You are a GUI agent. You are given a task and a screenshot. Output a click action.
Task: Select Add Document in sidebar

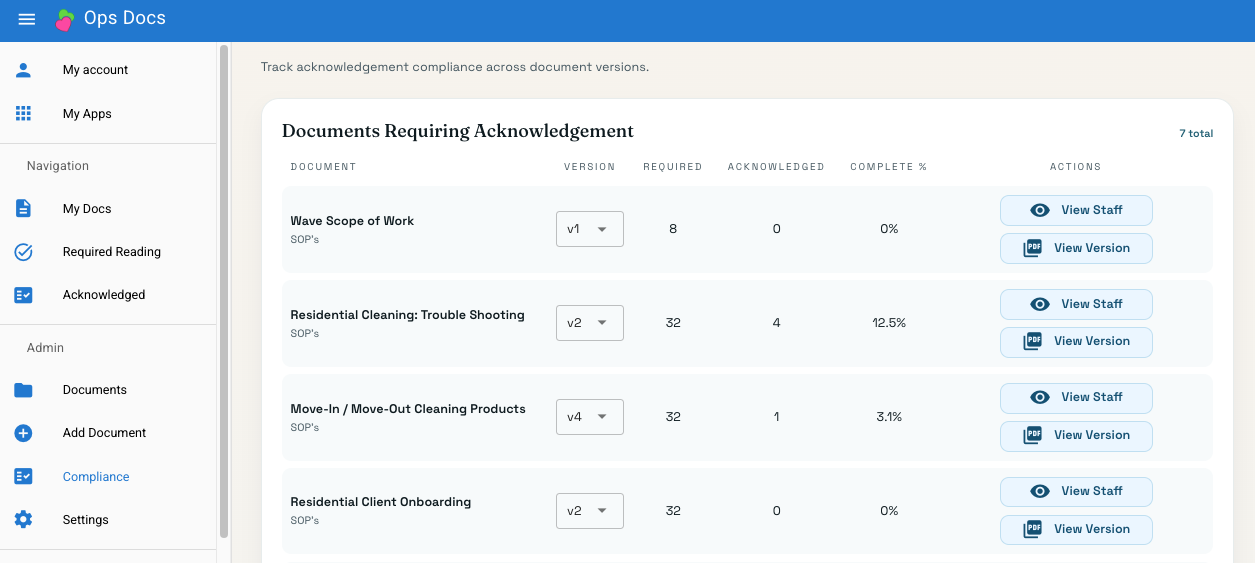[108, 433]
